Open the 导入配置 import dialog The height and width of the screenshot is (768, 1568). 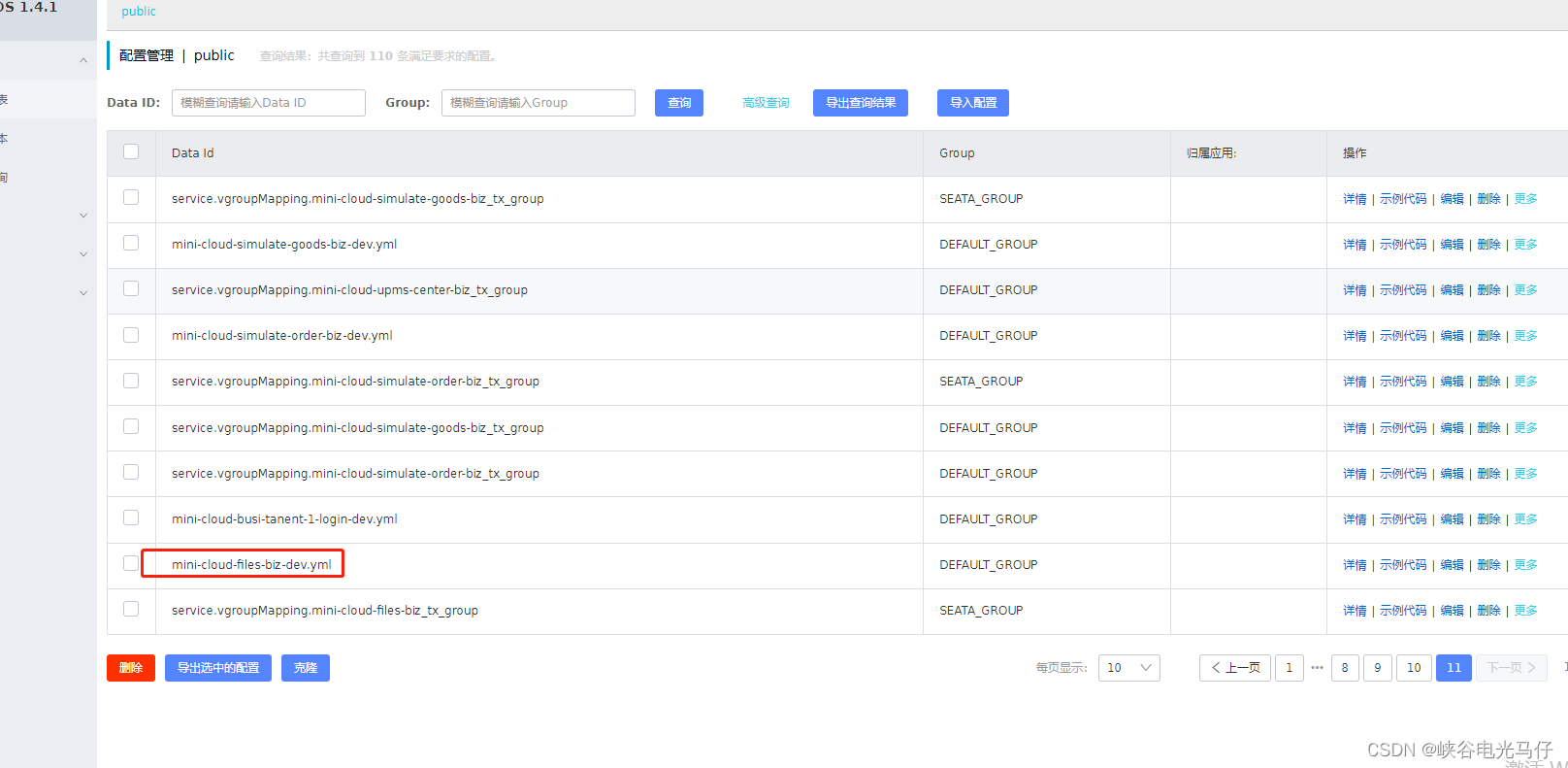coord(973,103)
